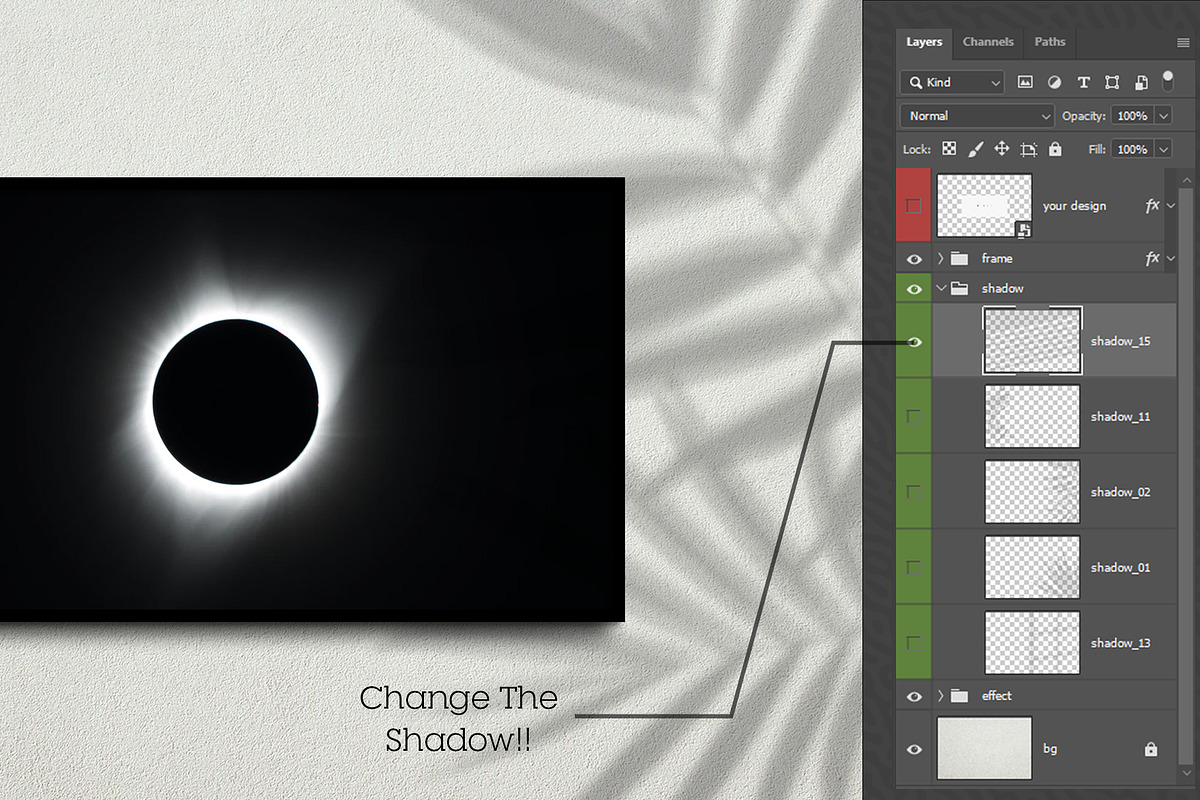Screen dimensions: 1200x800
Task: Select the layer named shadow_02
Action: point(1120,492)
